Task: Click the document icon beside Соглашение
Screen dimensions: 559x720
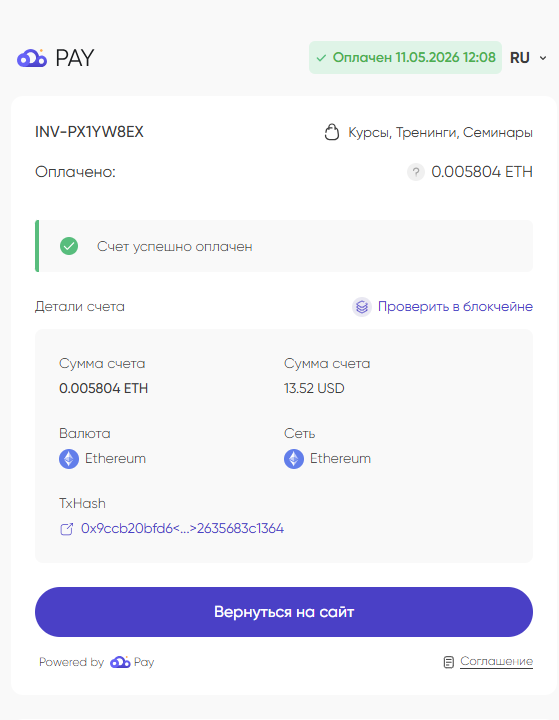Action: point(449,662)
